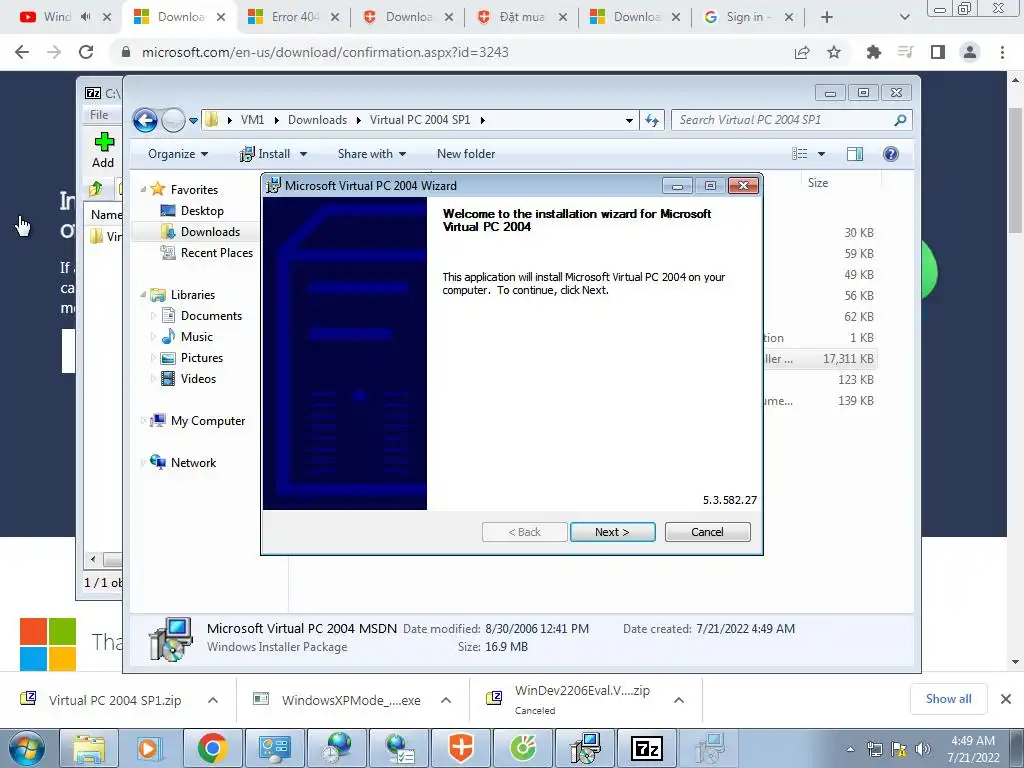This screenshot has height=768, width=1024.
Task: Toggle the Chrome side panel icon
Action: tap(938, 52)
